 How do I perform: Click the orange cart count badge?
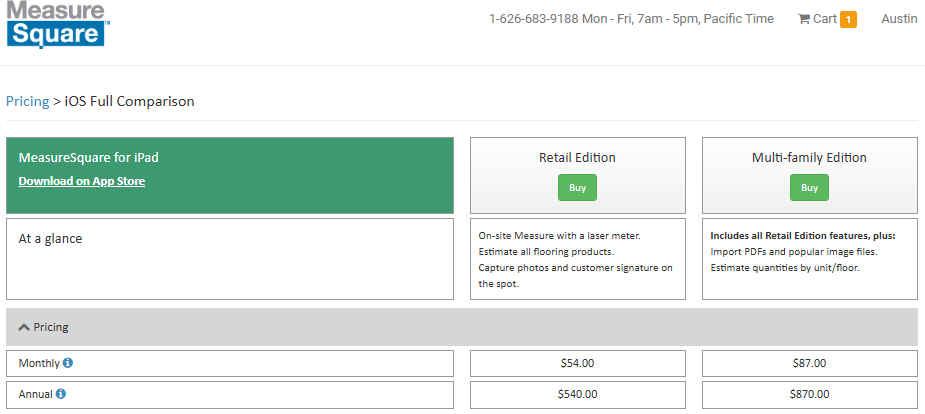(848, 19)
